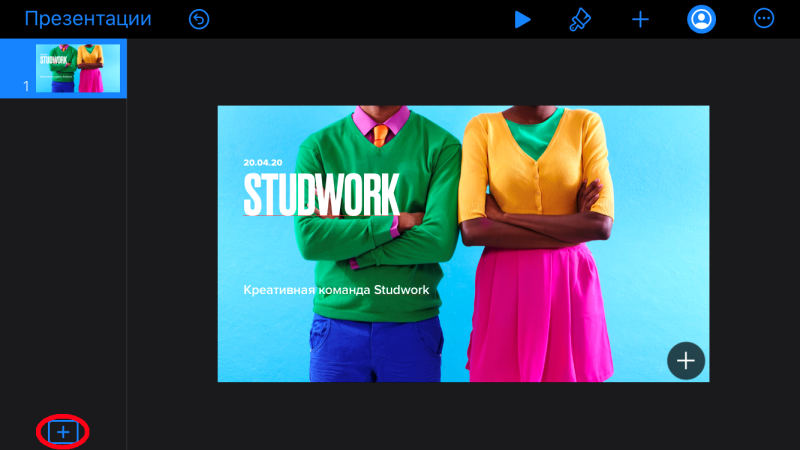
Task: Open the insert plus menu in toolbar
Action: coord(640,20)
